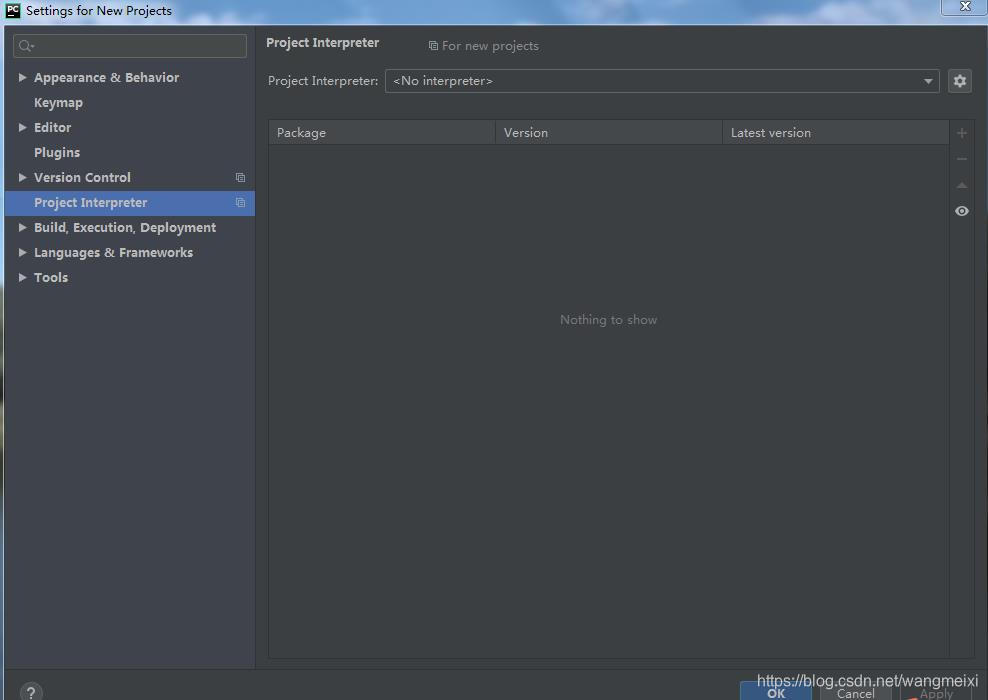
Task: Expand Languages & Frameworks arrow
Action: tap(22, 253)
